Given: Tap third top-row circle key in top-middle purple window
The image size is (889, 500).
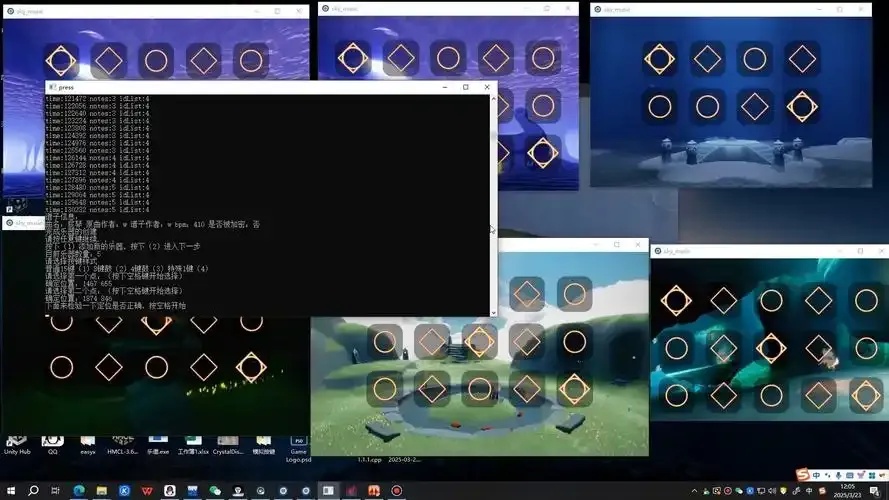Looking at the screenshot, I should 448,58.
